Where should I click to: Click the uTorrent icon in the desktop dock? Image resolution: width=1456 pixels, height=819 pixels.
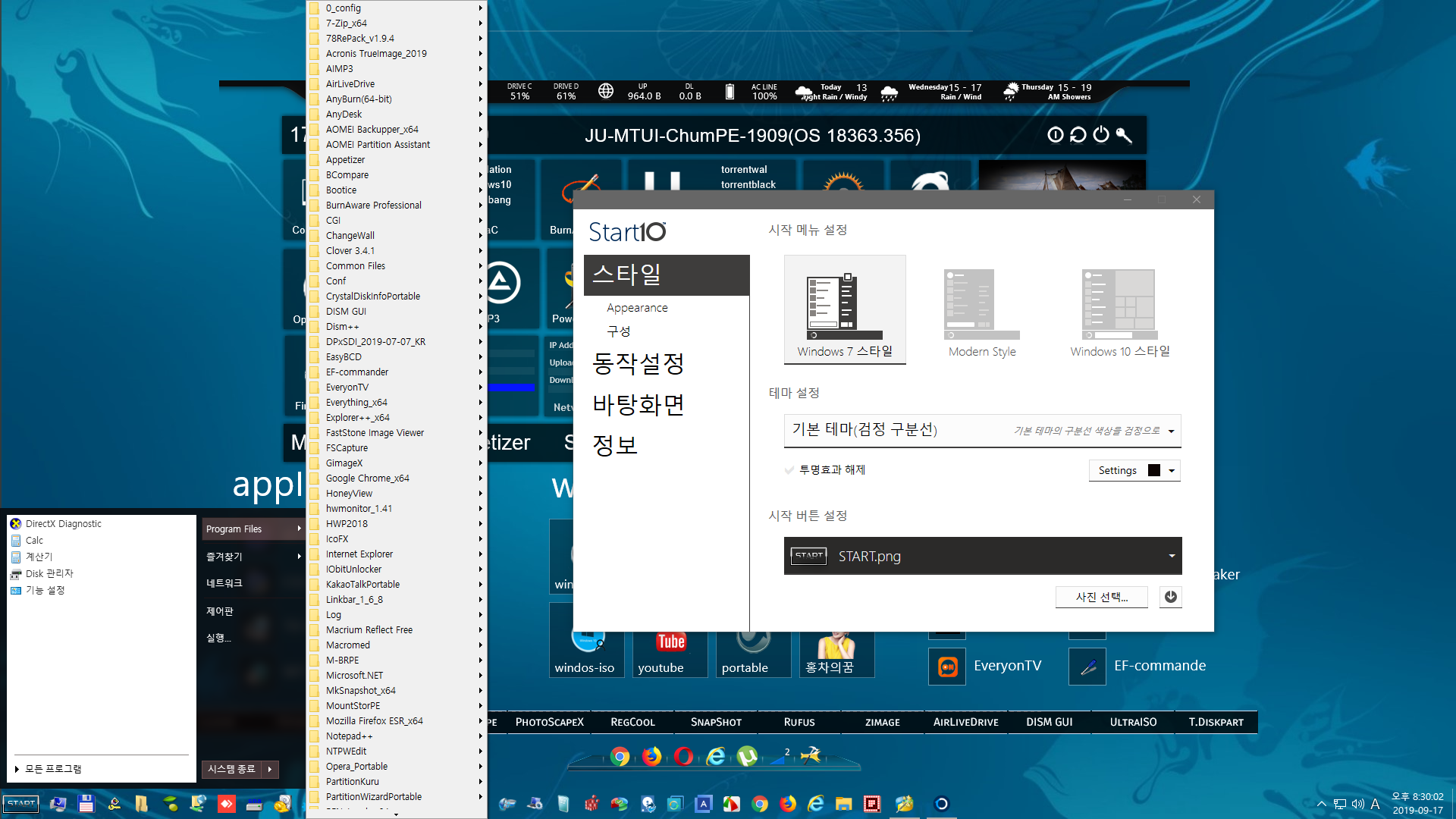[747, 757]
